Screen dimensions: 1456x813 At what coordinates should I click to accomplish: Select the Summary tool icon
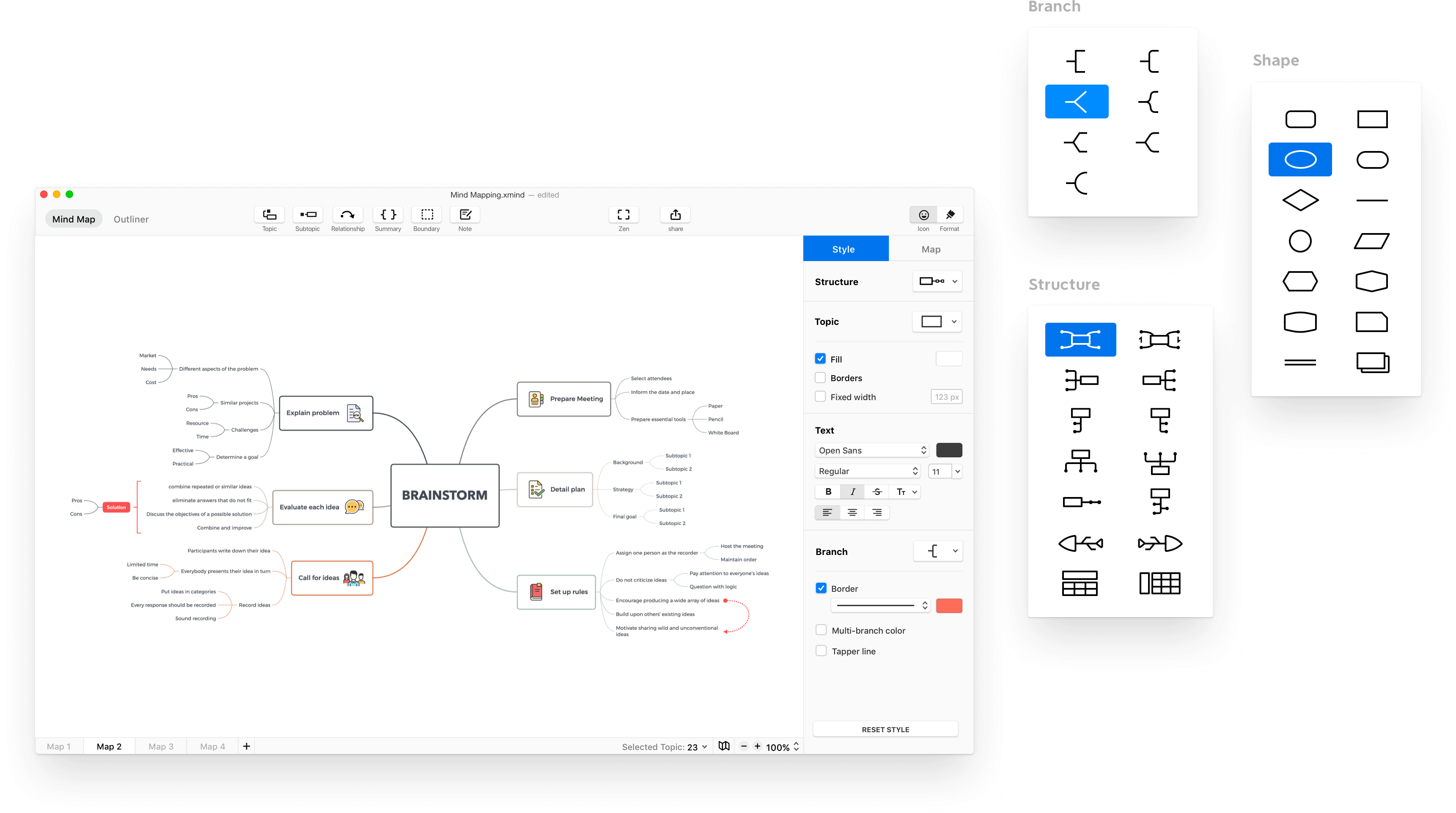click(387, 215)
